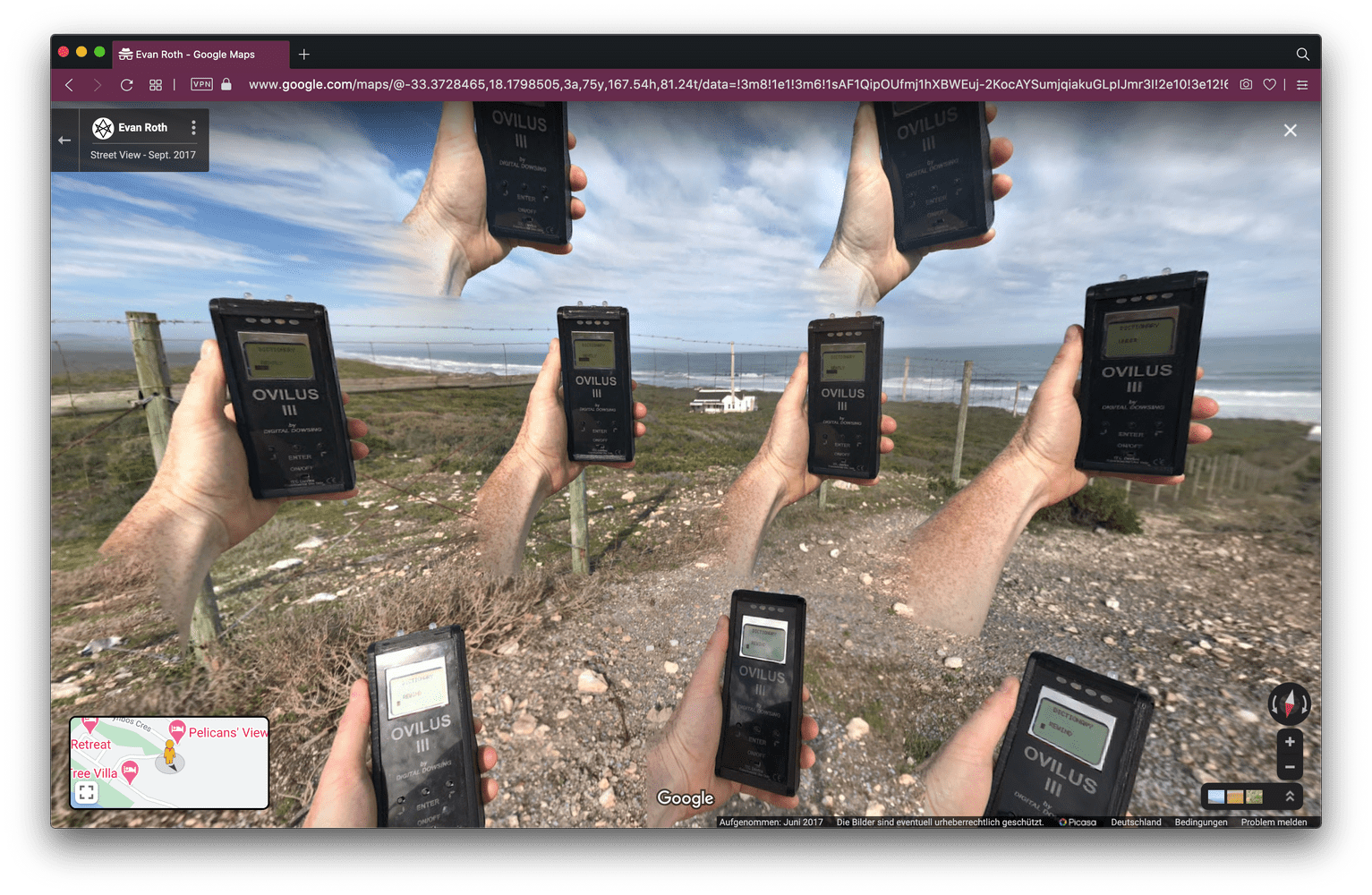
Task: Close the Street View with X
Action: (1291, 131)
